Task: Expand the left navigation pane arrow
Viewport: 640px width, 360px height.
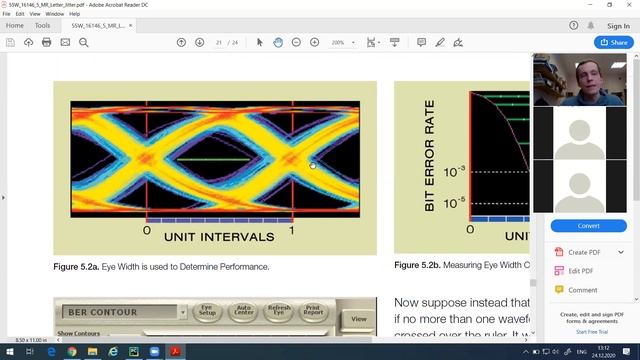Action: tap(3, 198)
